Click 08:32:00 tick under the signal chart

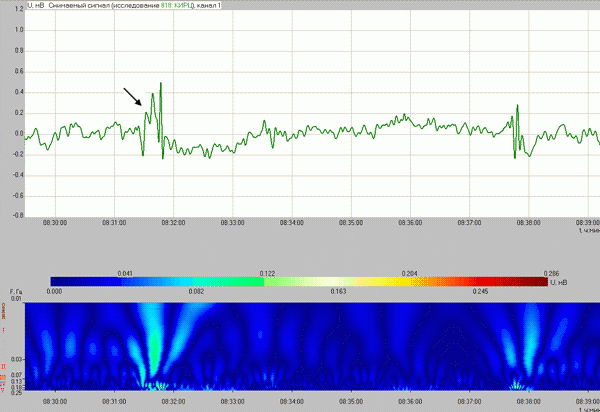(173, 223)
